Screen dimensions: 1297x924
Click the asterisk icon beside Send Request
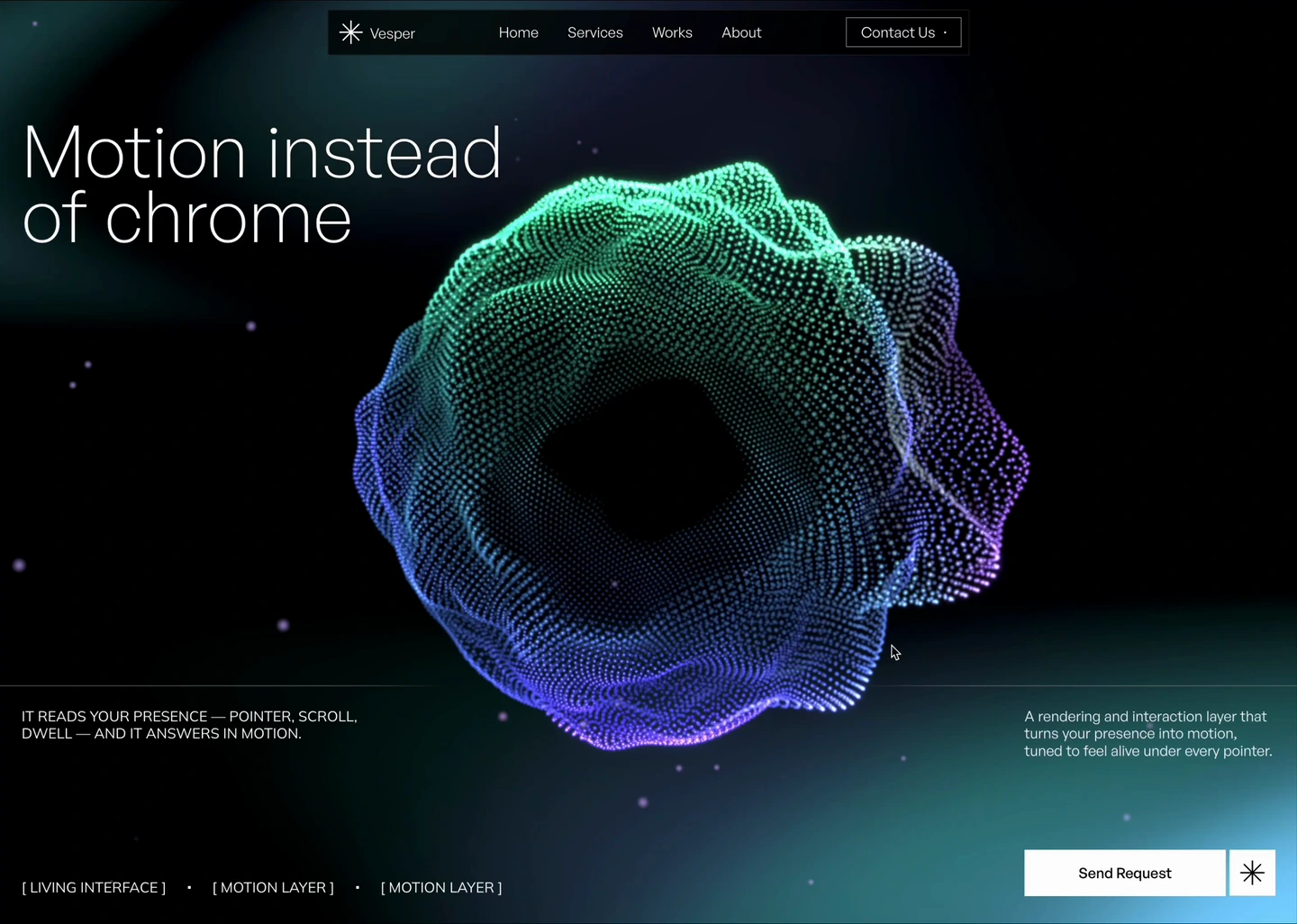pos(1252,873)
